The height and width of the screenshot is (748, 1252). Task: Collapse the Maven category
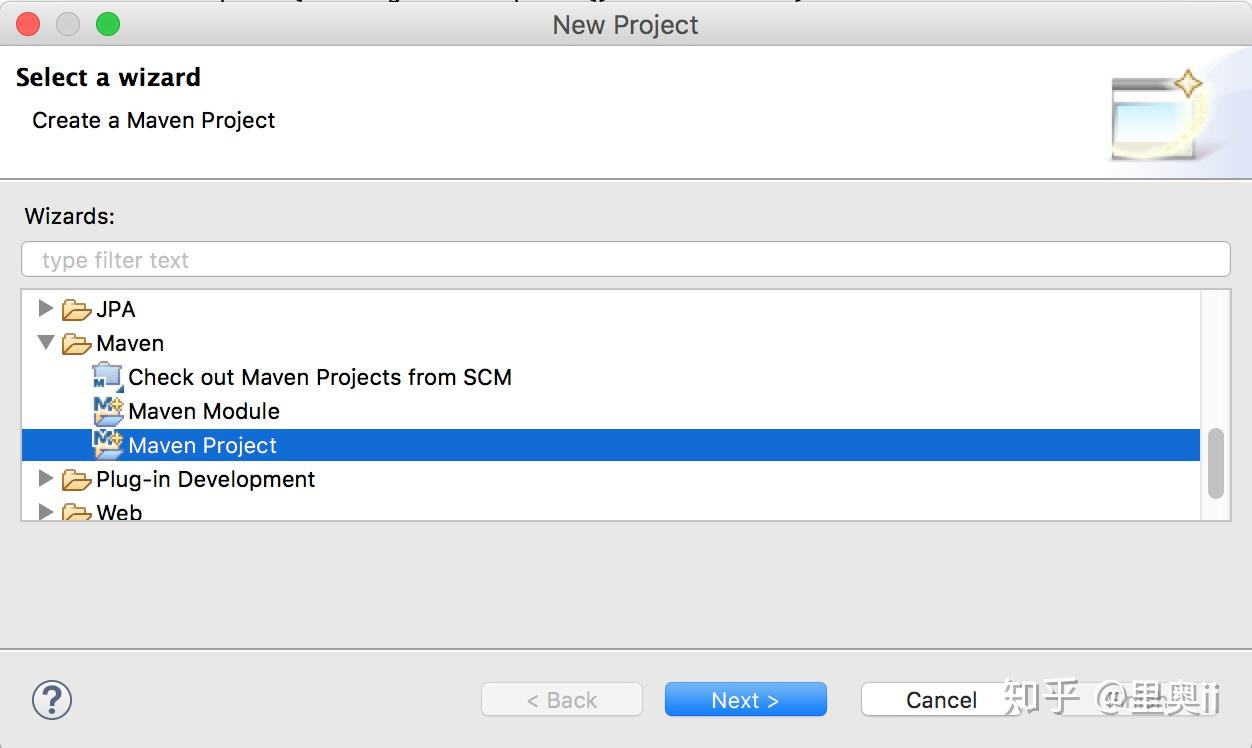[x=46, y=342]
